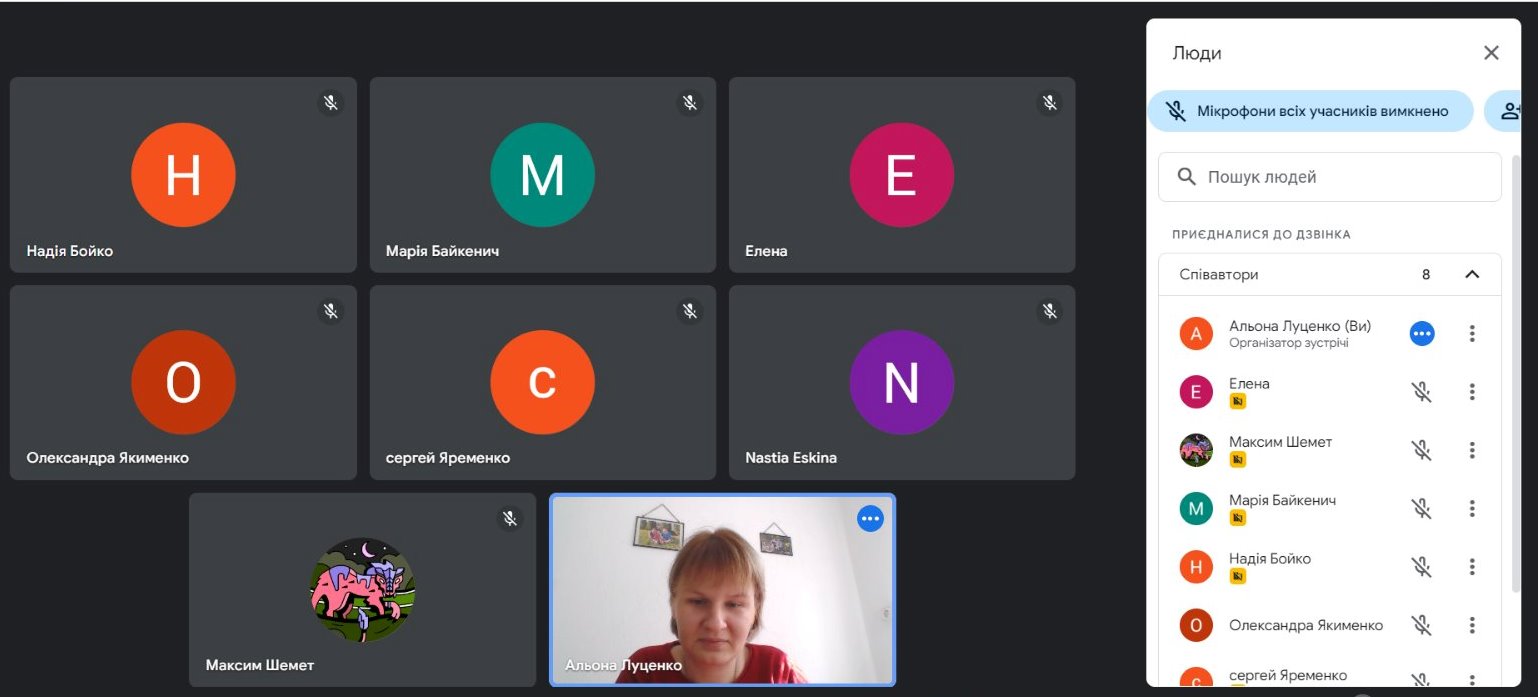This screenshot has height=697, width=1538.
Task: Click Олександра Якименко avatar in people list
Action: pos(1196,625)
